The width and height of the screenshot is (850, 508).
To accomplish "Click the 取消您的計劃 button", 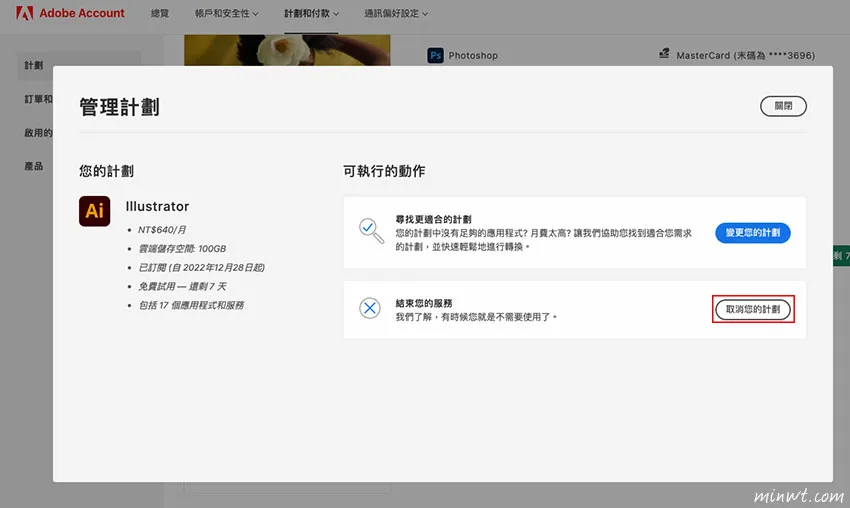I will pyautogui.click(x=753, y=310).
